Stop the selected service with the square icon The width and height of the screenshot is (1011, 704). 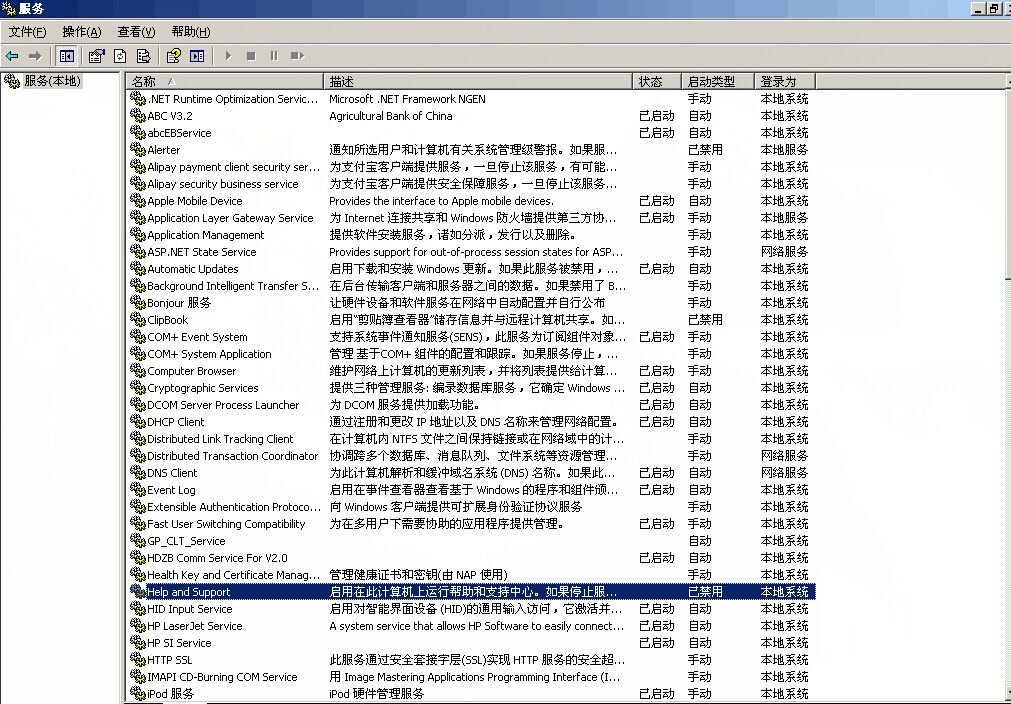coord(253,55)
